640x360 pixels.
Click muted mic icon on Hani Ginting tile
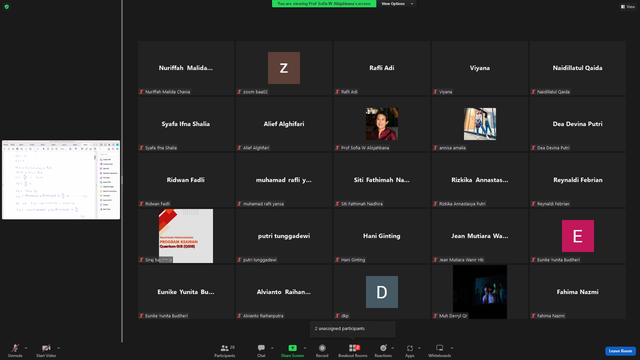[338, 260]
